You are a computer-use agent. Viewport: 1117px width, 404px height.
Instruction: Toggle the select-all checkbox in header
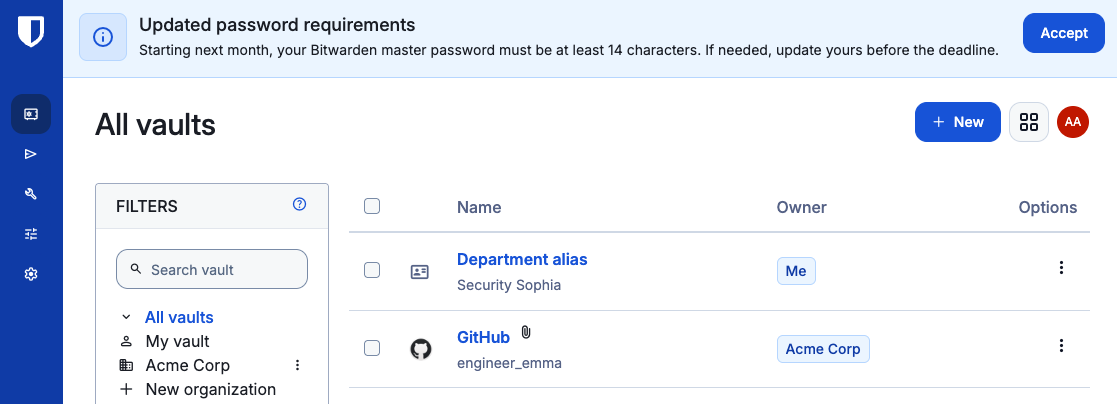tap(372, 207)
